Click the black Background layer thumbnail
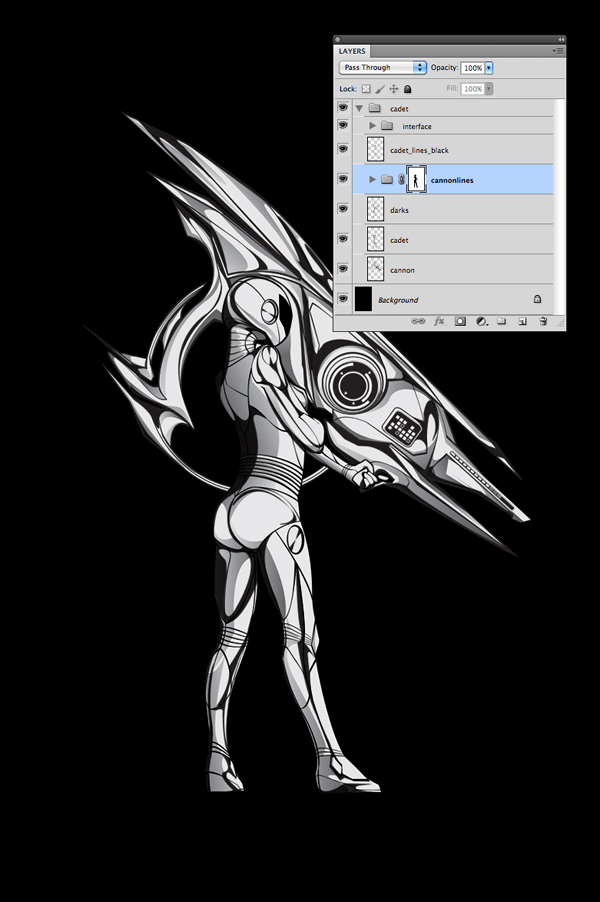Viewport: 600px width, 902px height. (x=363, y=299)
